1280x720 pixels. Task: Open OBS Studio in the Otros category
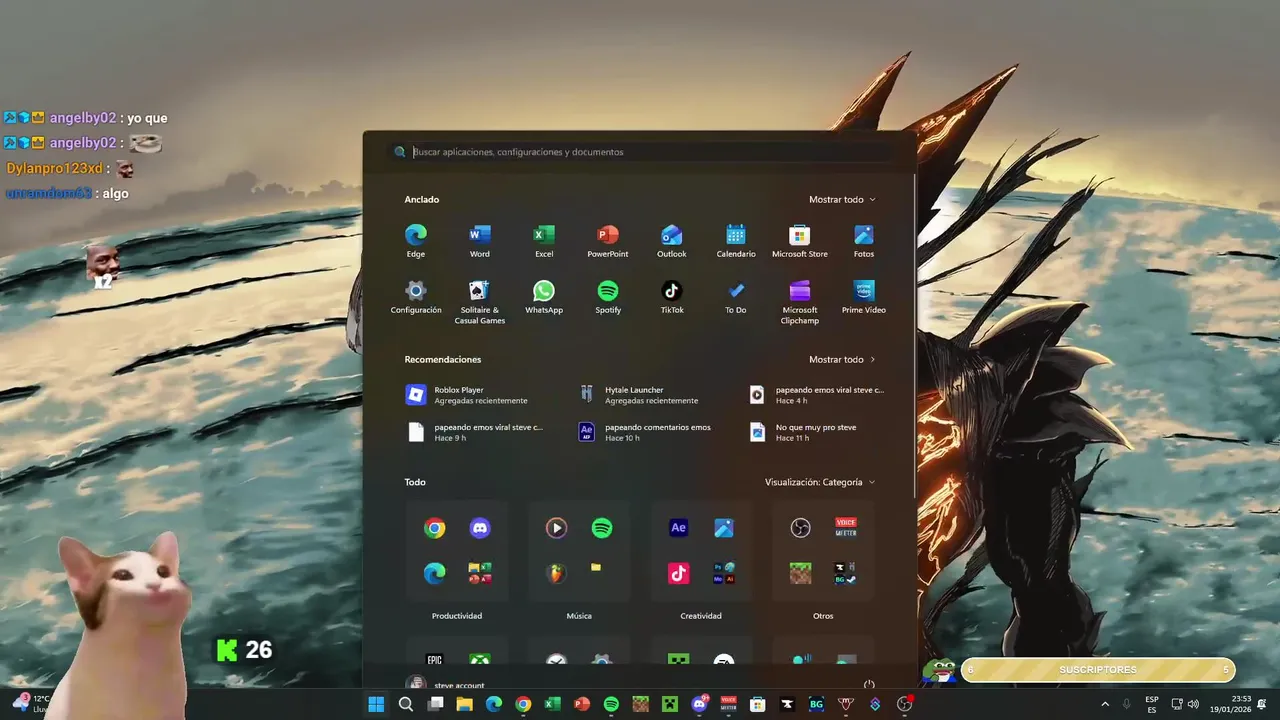(800, 528)
